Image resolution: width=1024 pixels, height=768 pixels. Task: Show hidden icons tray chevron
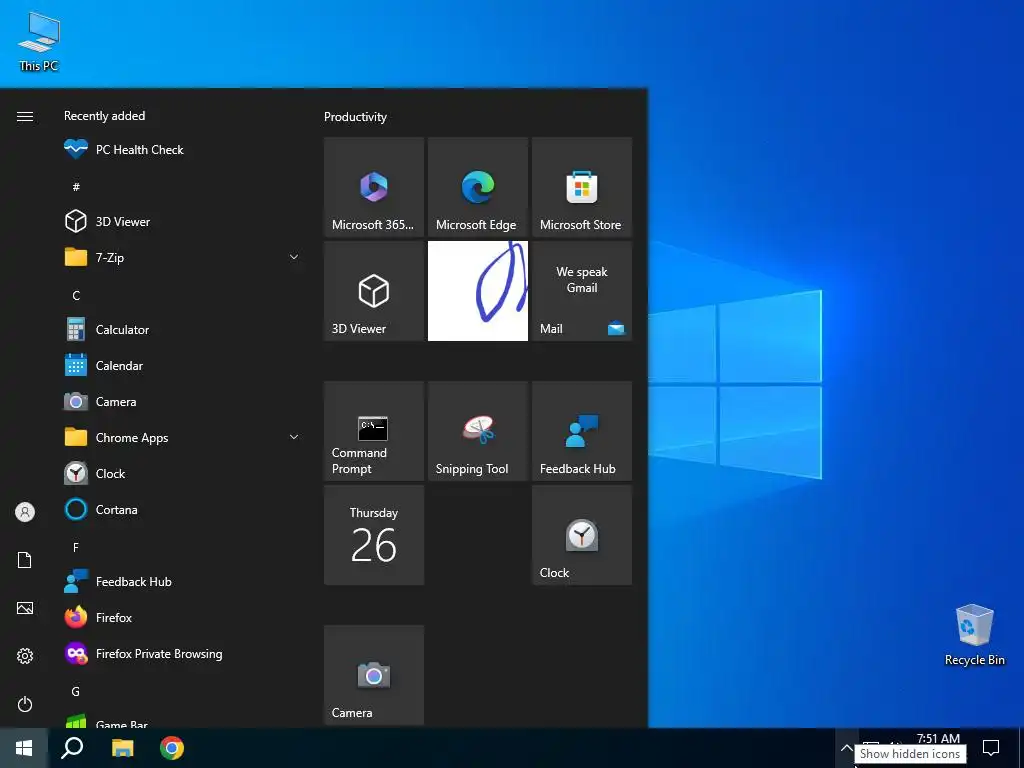click(x=846, y=748)
